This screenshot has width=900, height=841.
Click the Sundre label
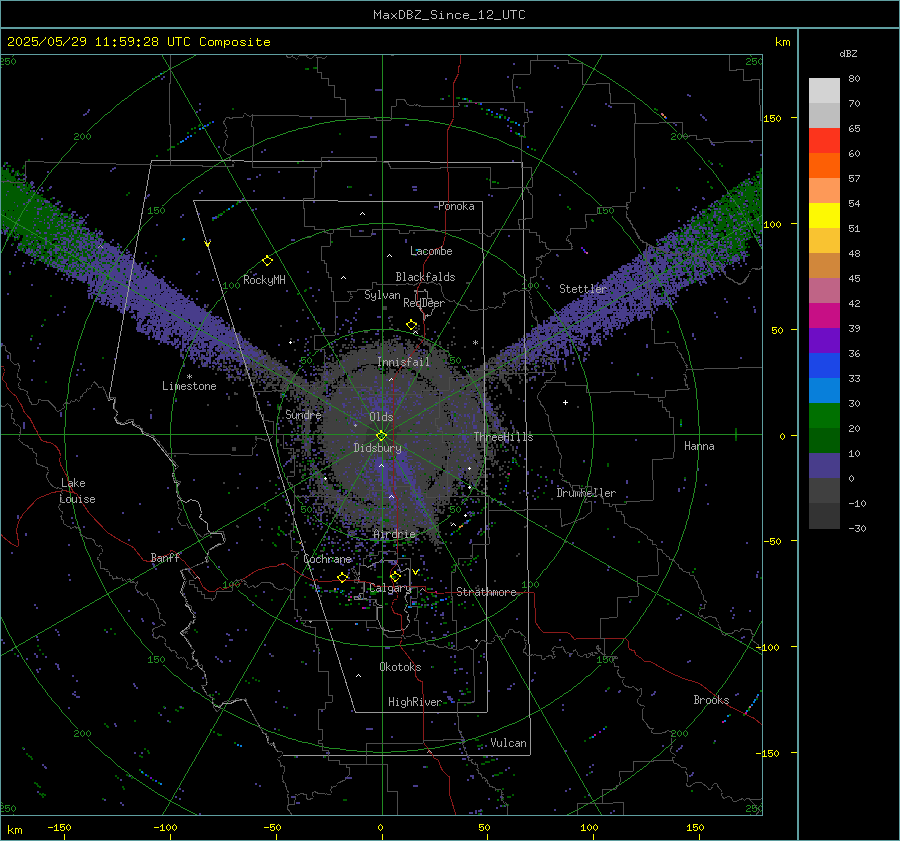303,414
